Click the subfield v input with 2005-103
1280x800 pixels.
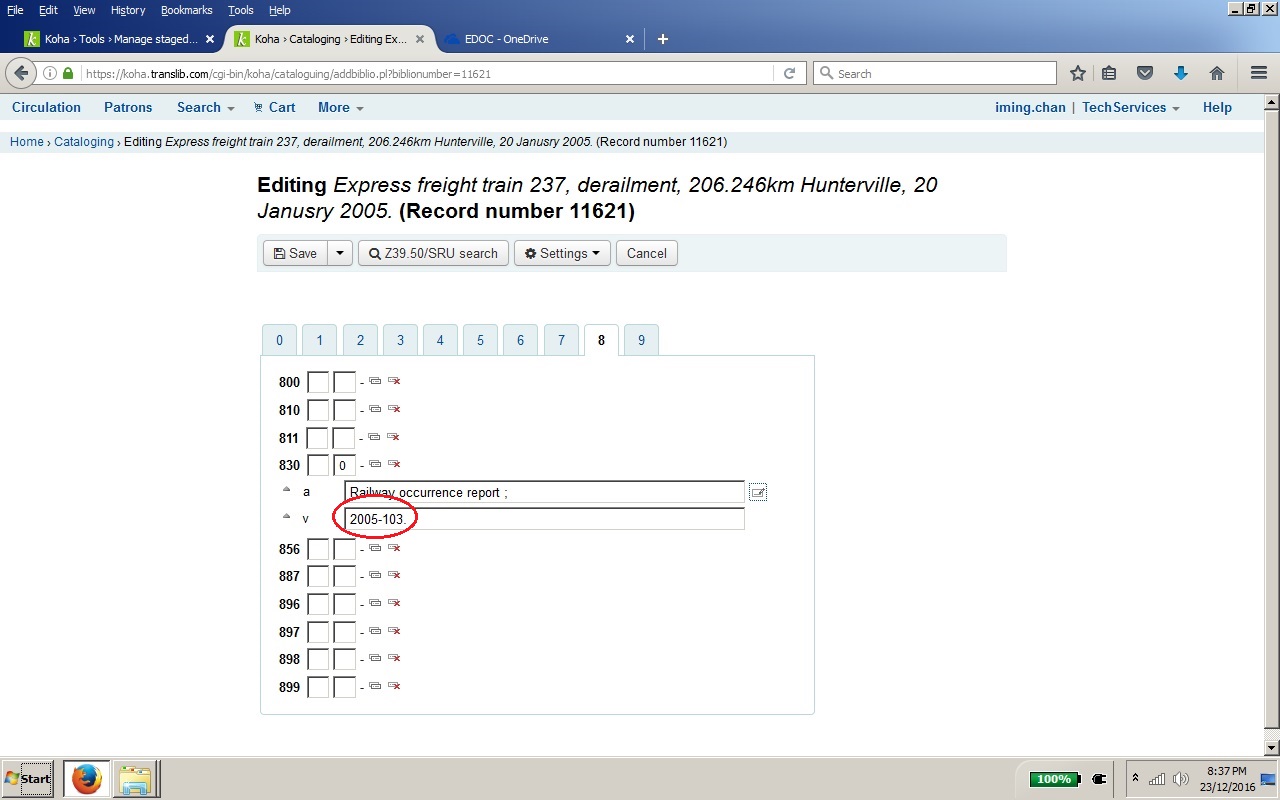[x=544, y=519]
